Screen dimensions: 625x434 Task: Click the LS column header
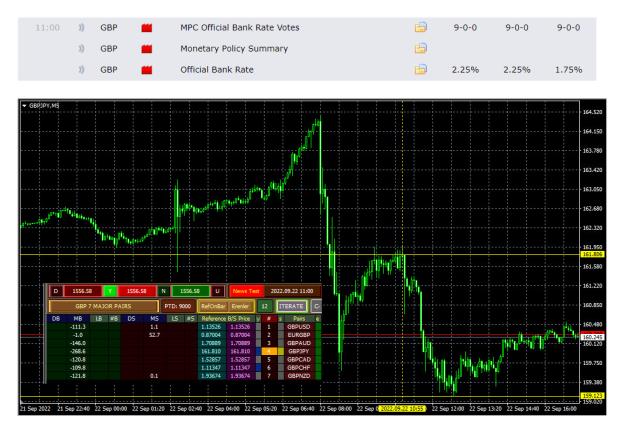point(175,318)
